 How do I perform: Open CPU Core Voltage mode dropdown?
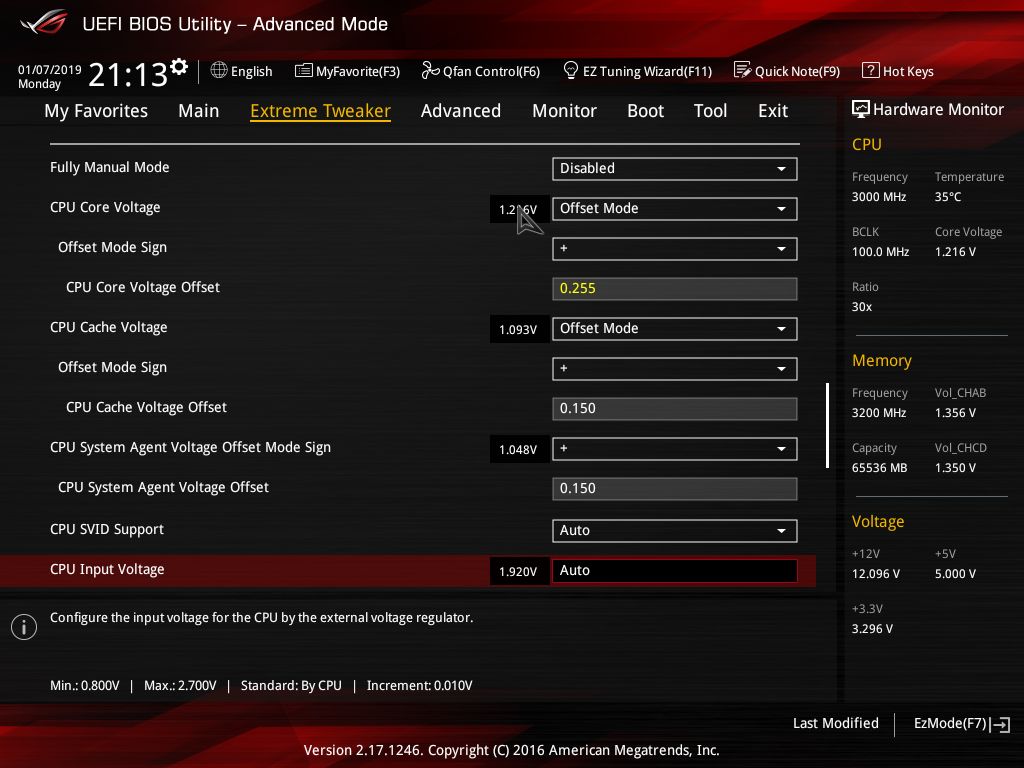[x=675, y=208]
